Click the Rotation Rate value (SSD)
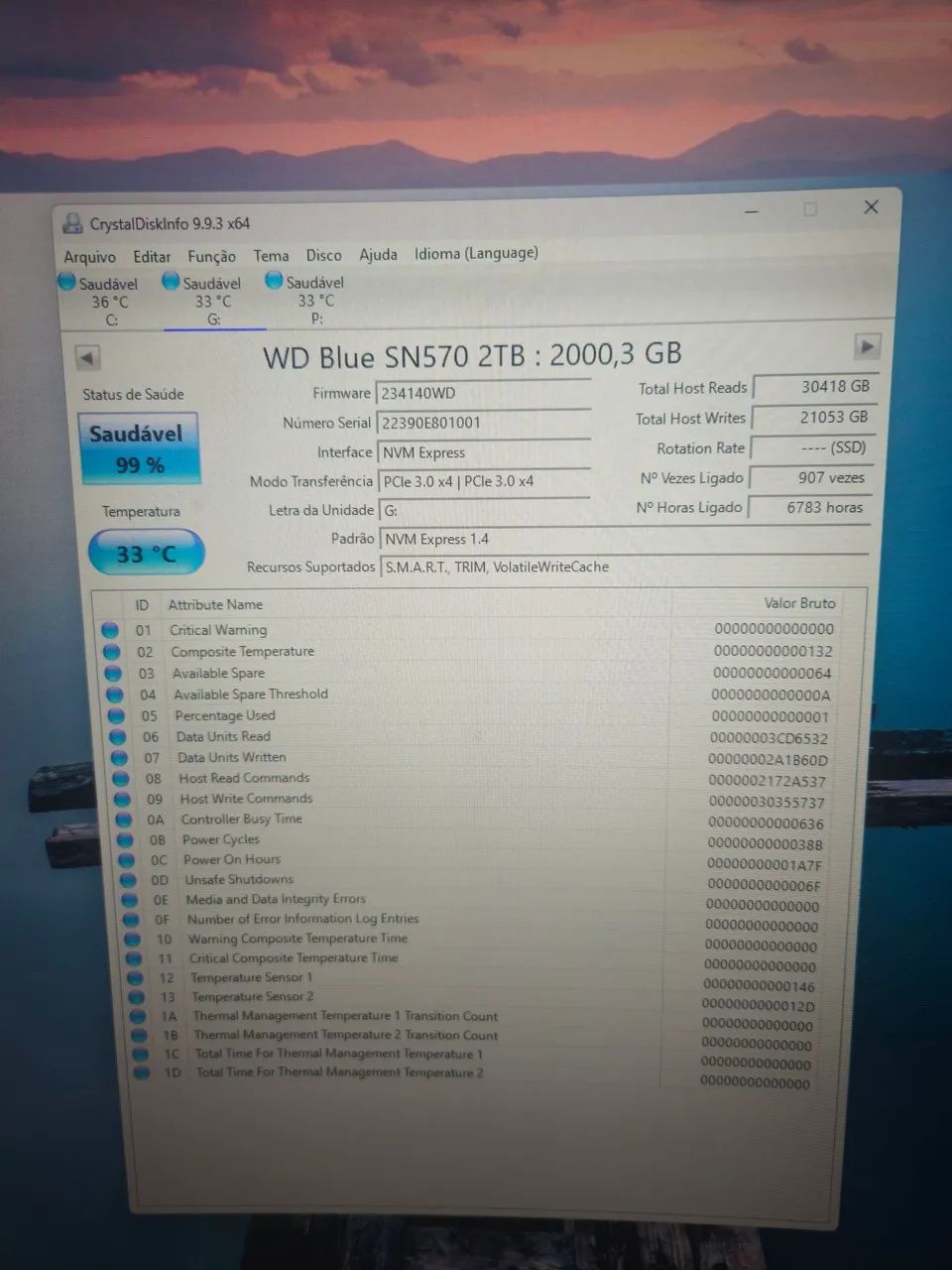Screen dimensions: 952x1270 click(813, 447)
